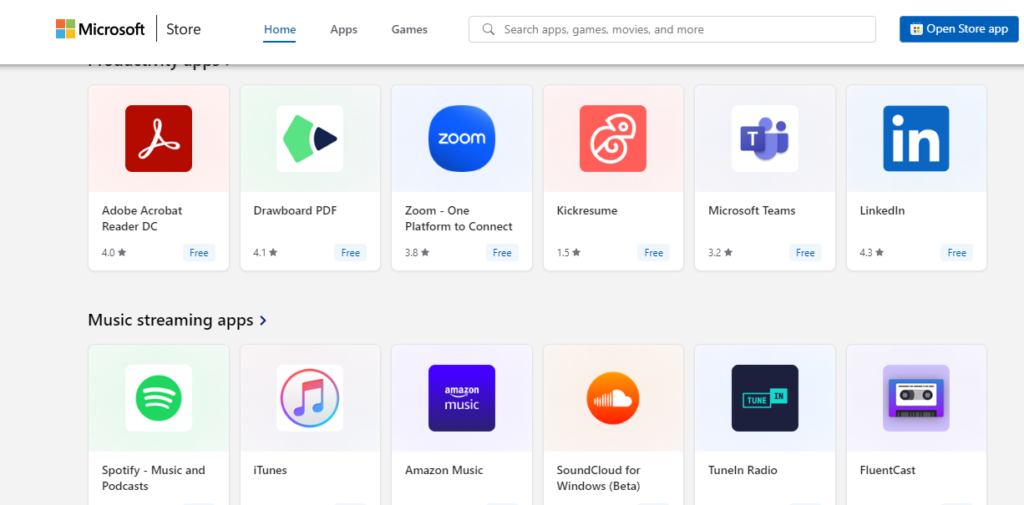Click the FluentCast title text
The image size is (1024, 505).
(888, 470)
